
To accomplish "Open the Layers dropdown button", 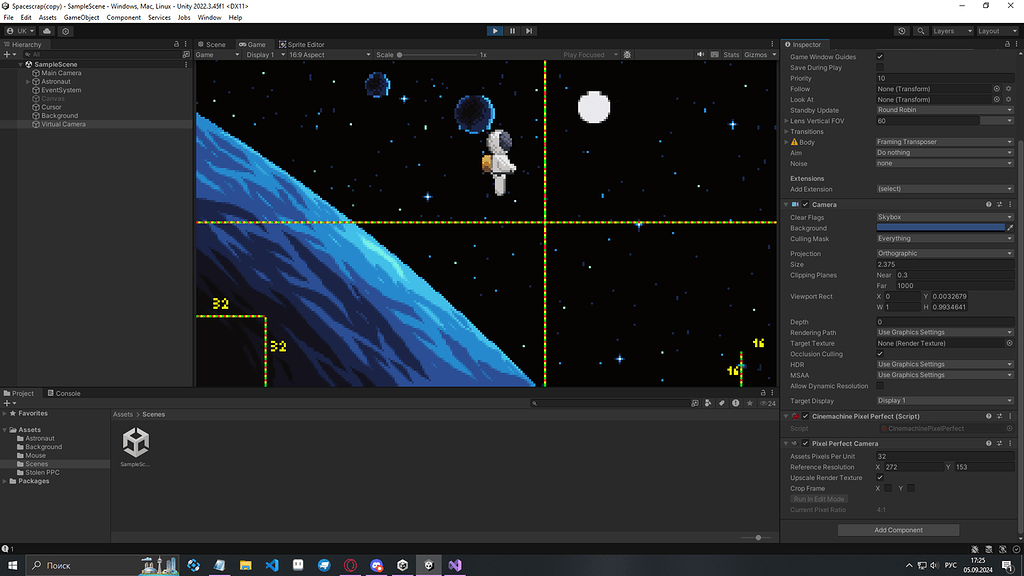I will coord(951,30).
